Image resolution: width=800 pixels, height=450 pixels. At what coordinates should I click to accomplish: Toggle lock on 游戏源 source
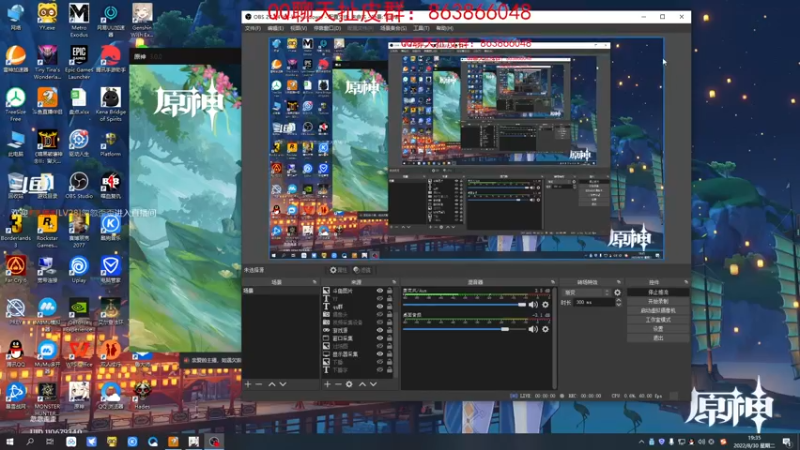390,330
